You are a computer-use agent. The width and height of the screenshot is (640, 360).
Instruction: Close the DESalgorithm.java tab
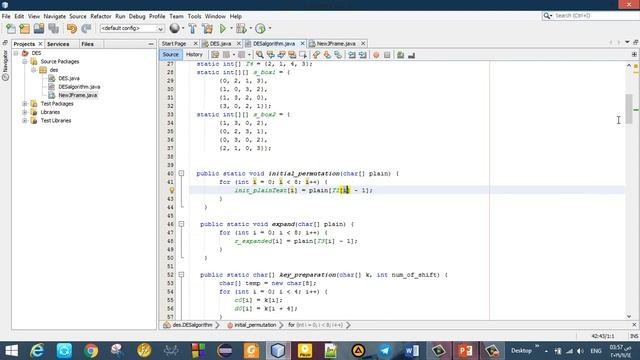coord(302,43)
